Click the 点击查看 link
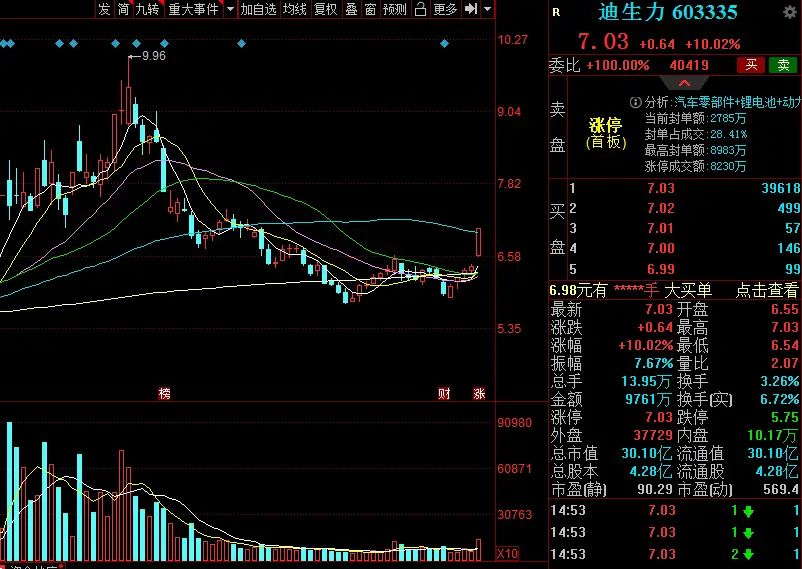 click(765, 290)
